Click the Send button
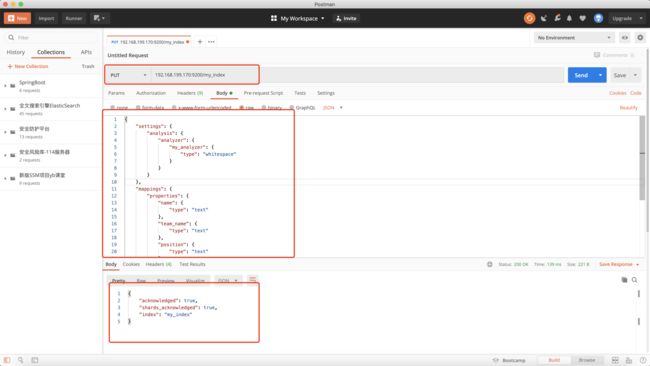This screenshot has width=650, height=366. click(581, 75)
